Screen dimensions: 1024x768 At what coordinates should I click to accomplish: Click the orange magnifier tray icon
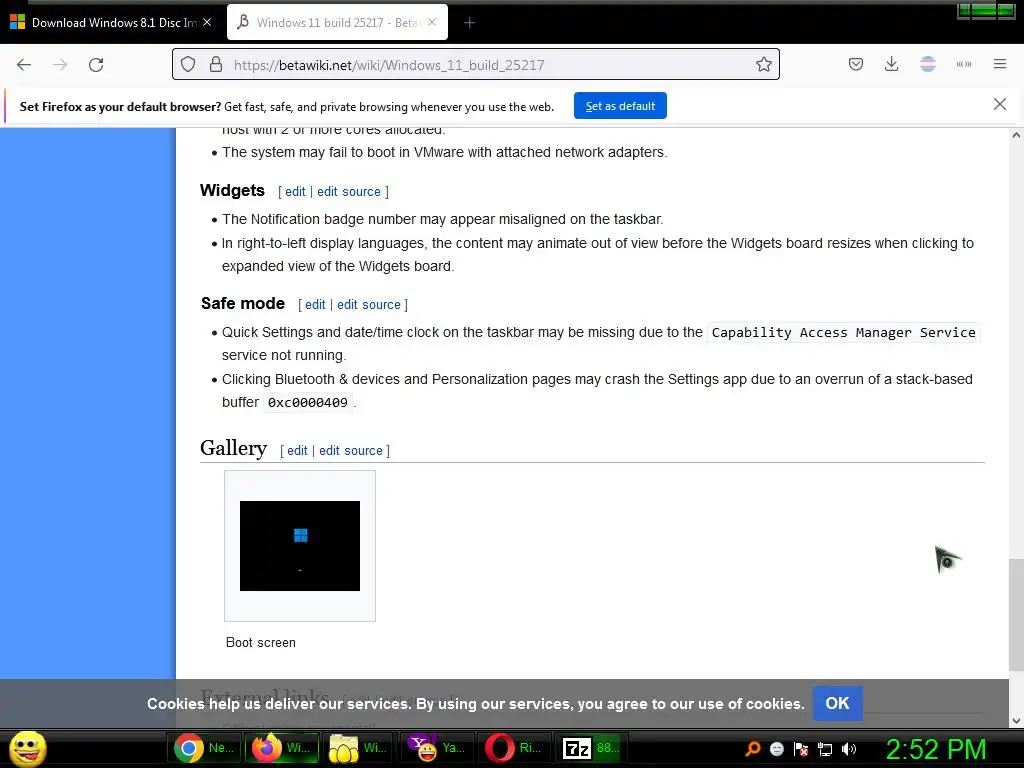[x=753, y=749]
